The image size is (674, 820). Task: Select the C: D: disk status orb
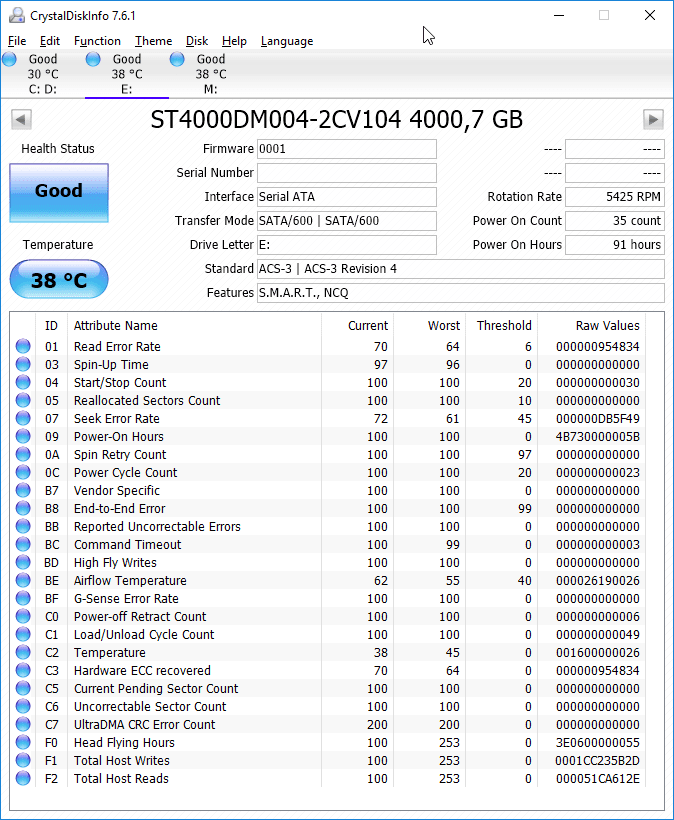(9, 59)
